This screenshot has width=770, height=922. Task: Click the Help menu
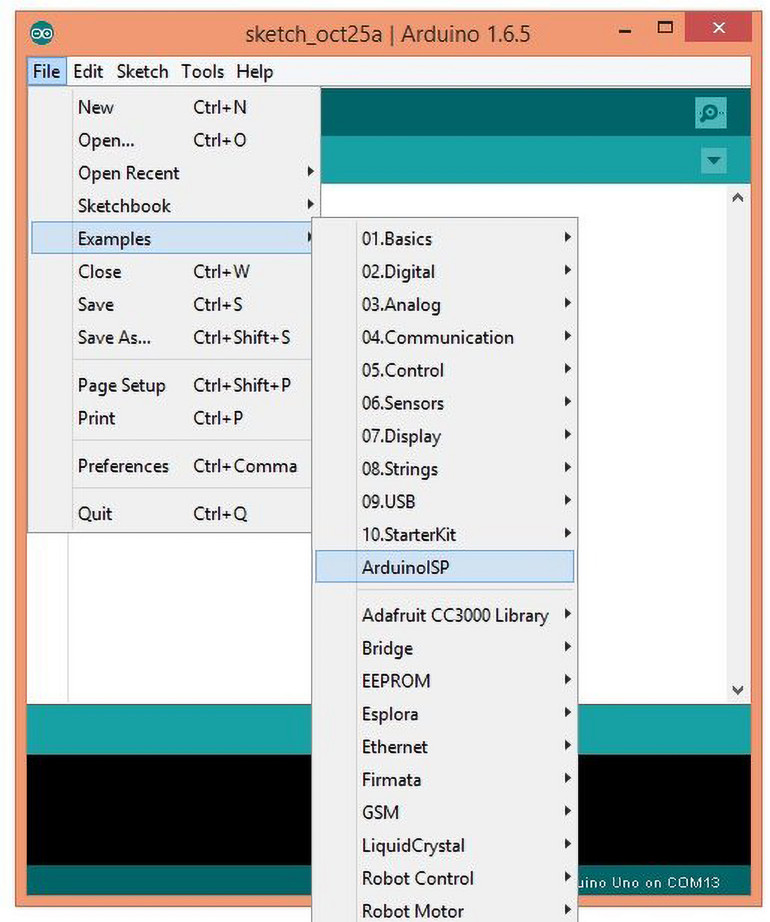(x=254, y=72)
